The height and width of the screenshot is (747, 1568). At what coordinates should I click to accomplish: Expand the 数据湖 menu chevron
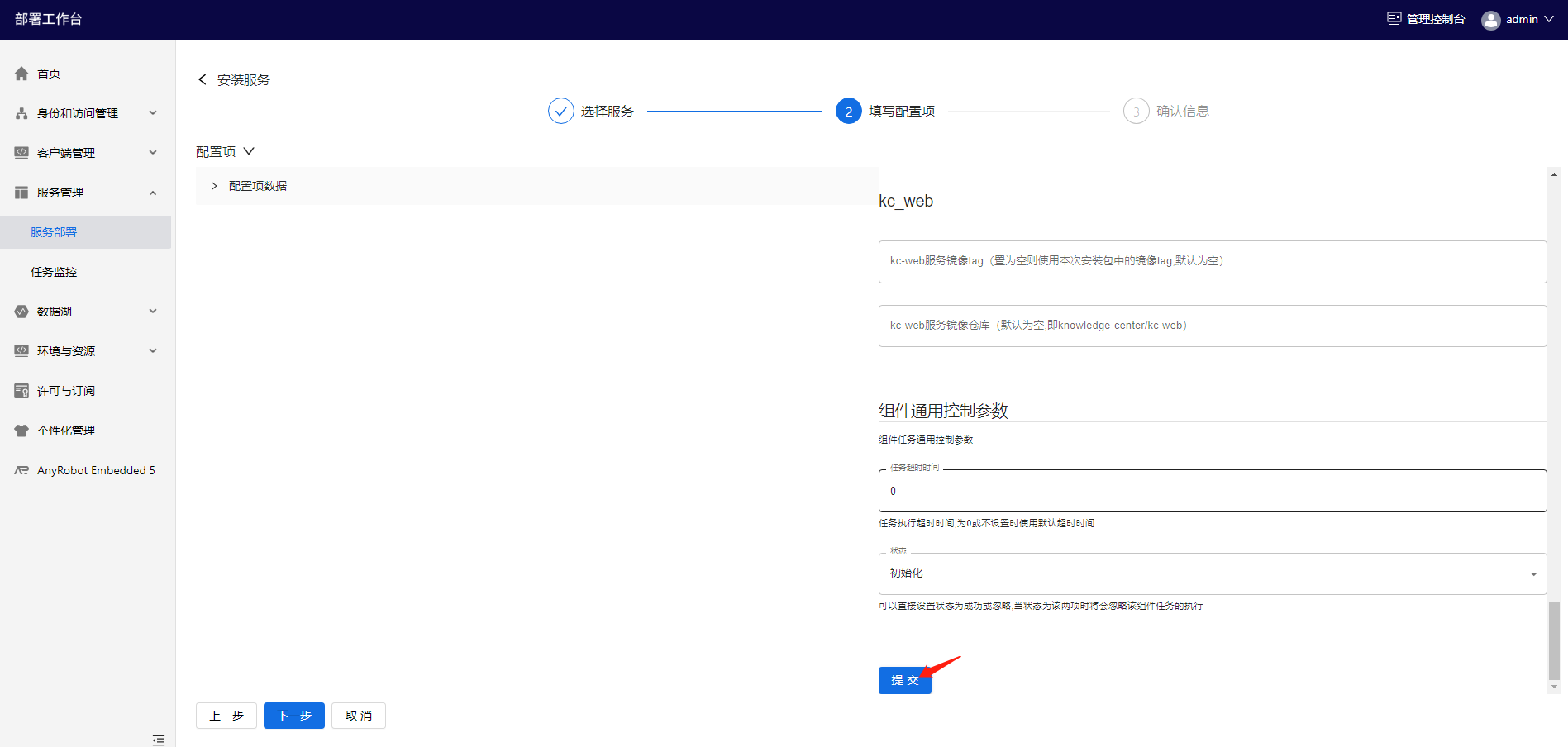click(x=153, y=311)
